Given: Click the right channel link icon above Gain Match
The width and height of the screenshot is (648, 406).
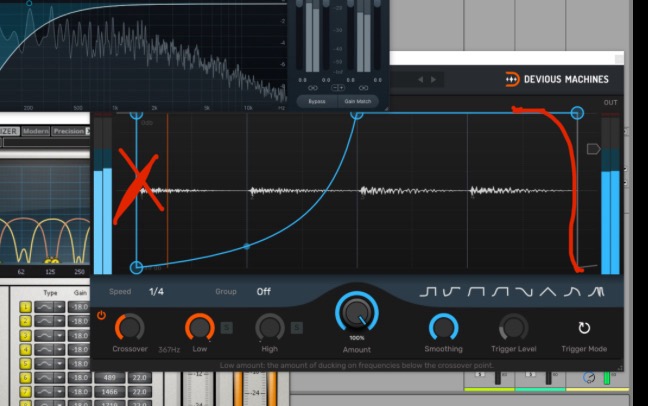Looking at the screenshot, I should pyautogui.click(x=363, y=88).
